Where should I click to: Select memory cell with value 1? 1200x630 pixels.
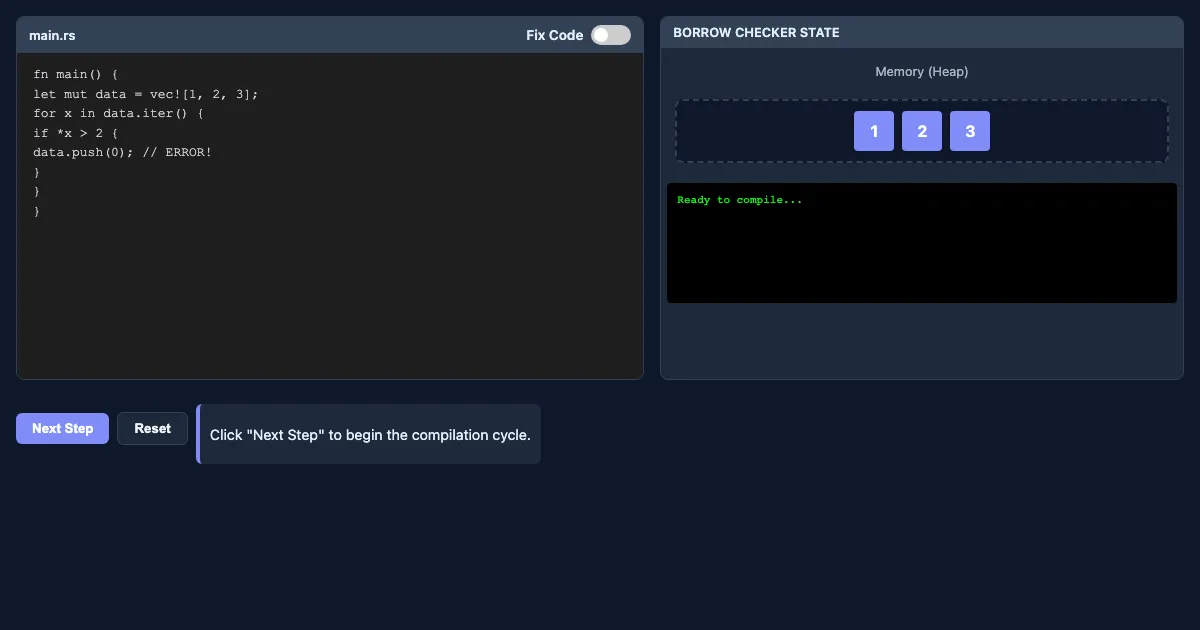click(x=874, y=131)
